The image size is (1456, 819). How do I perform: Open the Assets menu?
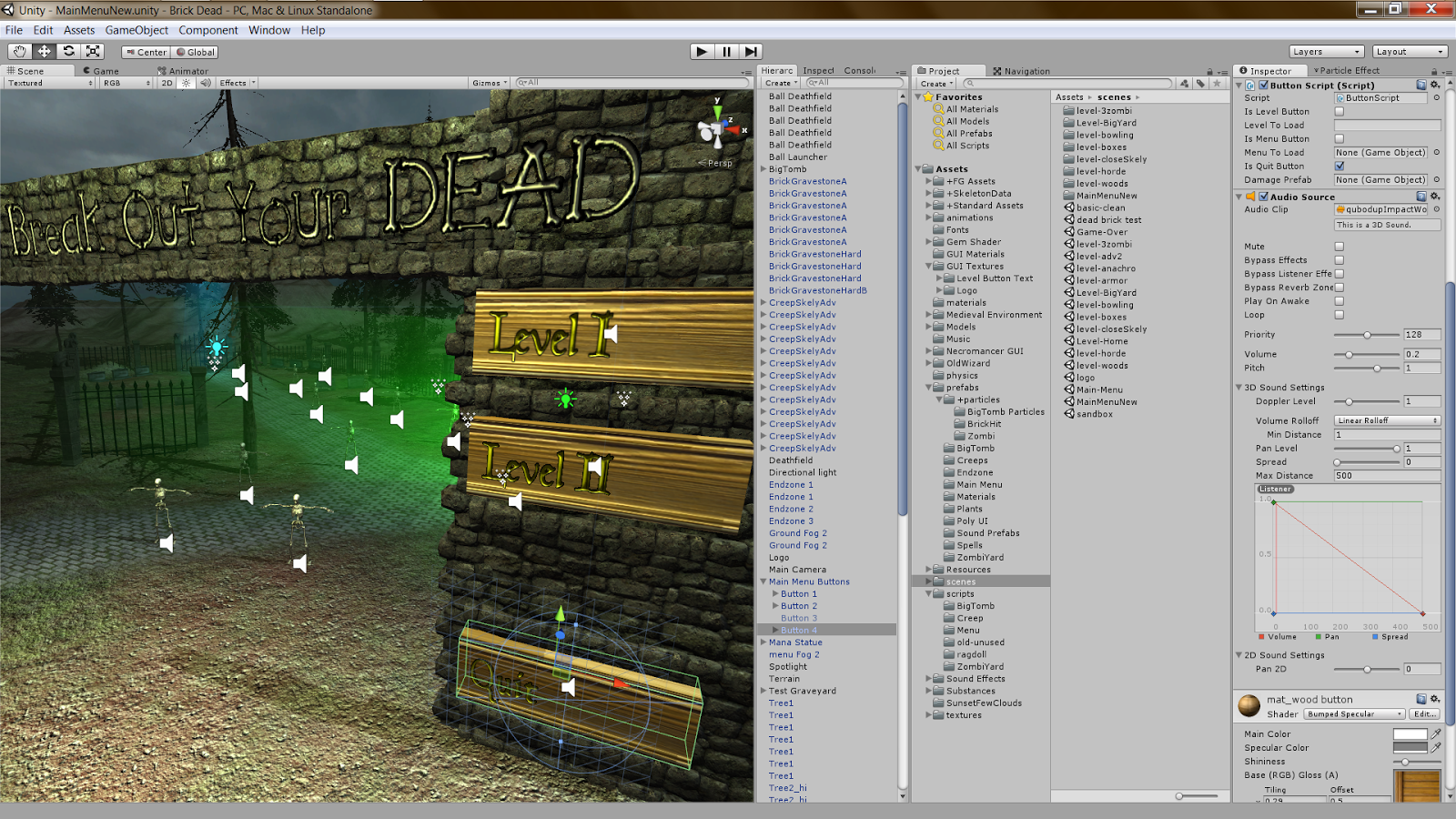click(79, 30)
